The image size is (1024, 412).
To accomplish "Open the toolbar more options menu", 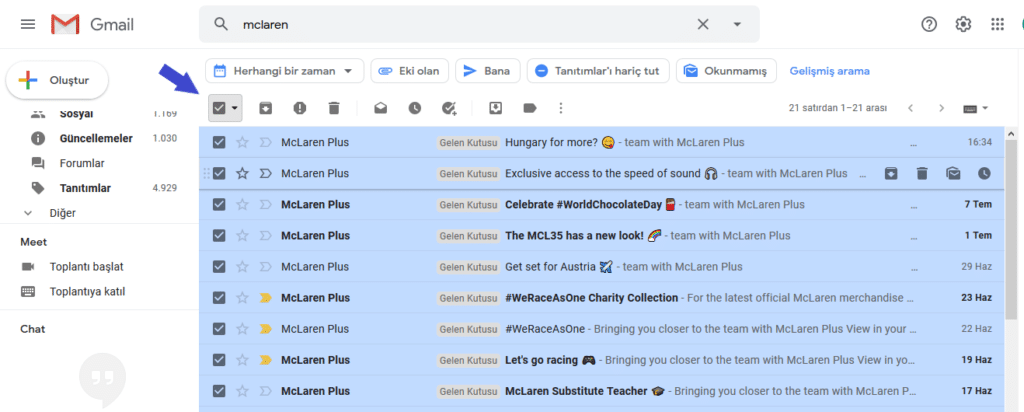I will 560,108.
